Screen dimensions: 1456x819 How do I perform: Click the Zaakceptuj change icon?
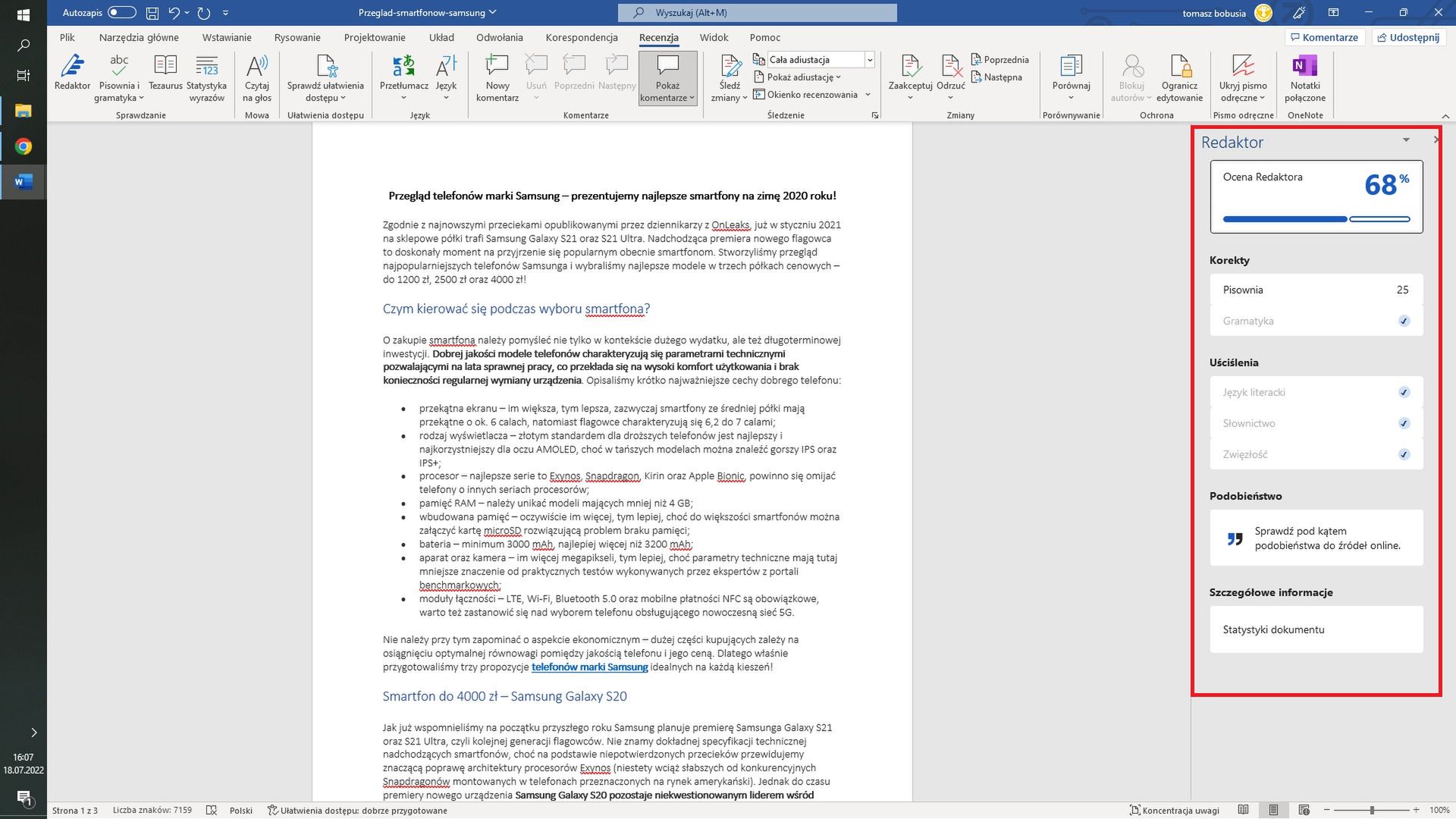click(x=909, y=68)
